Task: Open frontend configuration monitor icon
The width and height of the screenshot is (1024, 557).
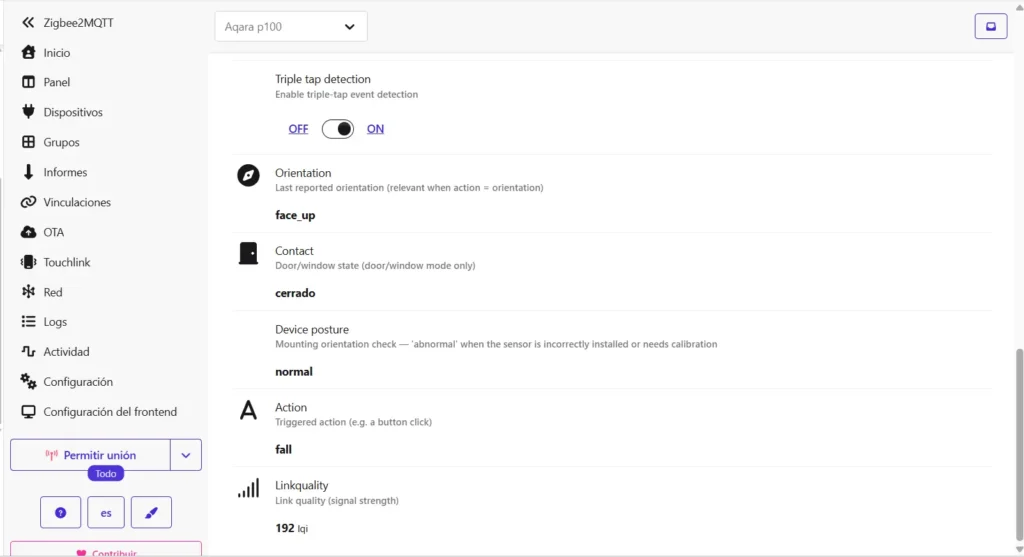Action: (28, 411)
